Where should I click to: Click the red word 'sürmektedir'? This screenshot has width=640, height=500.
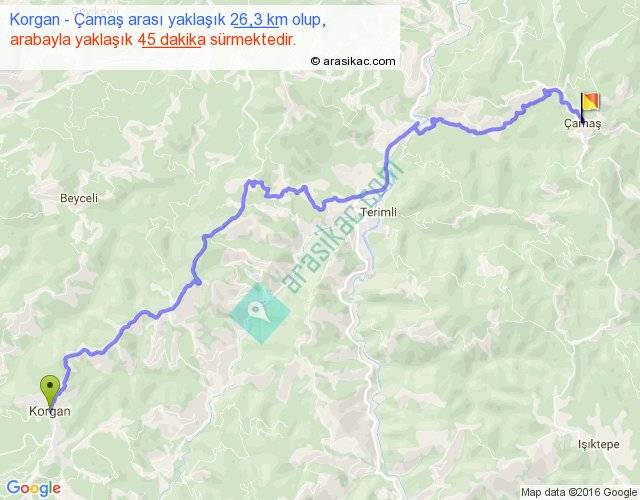tap(252, 40)
